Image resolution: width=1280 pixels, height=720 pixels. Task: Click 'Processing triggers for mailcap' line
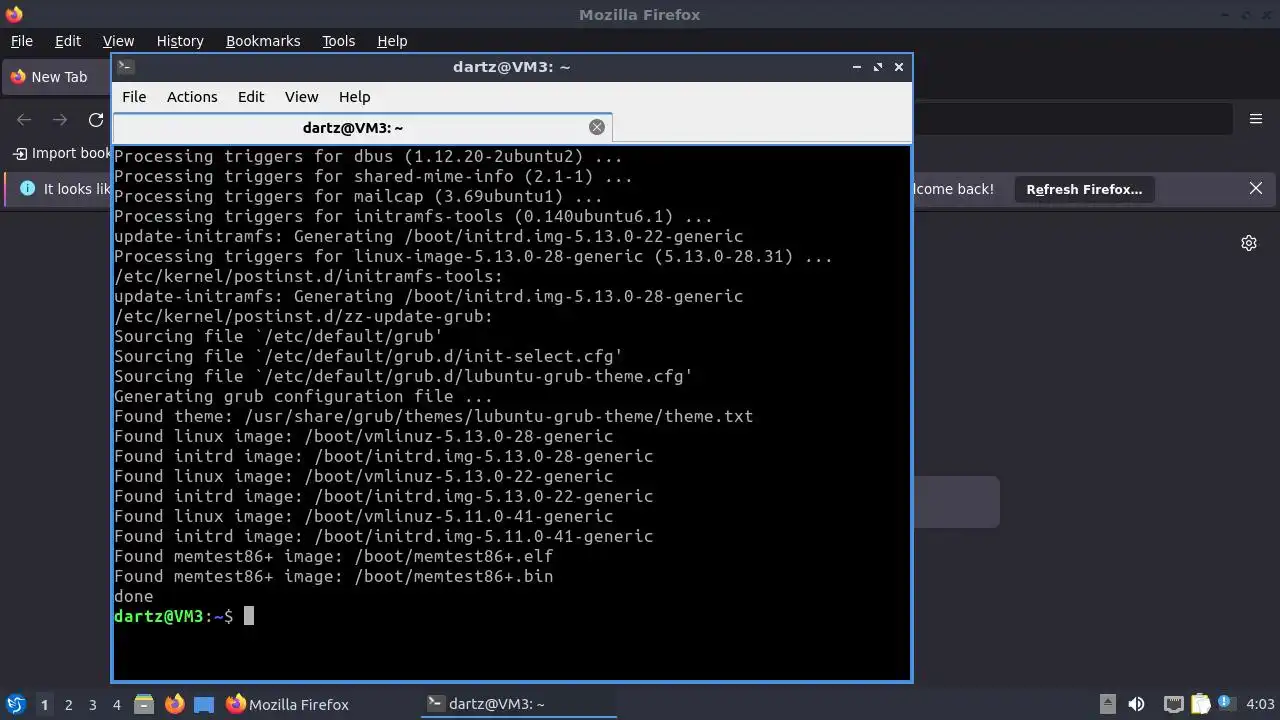coord(358,196)
